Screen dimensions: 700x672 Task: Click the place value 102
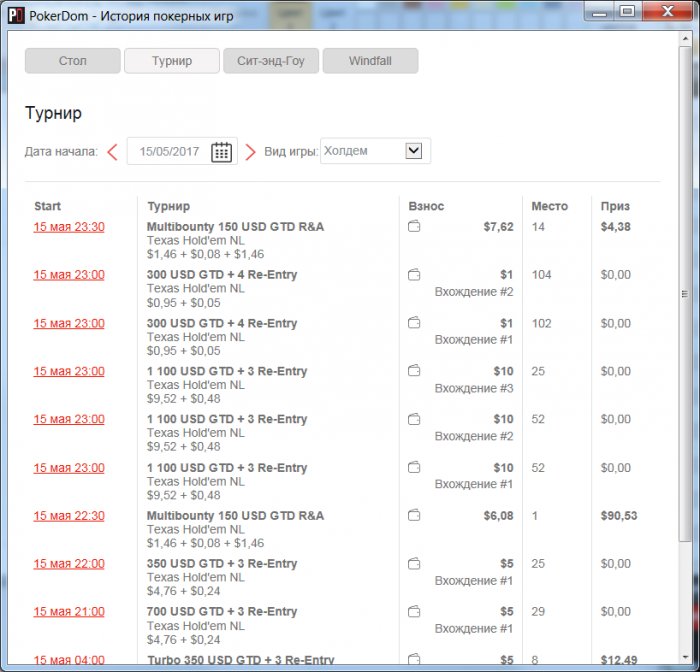(x=541, y=323)
